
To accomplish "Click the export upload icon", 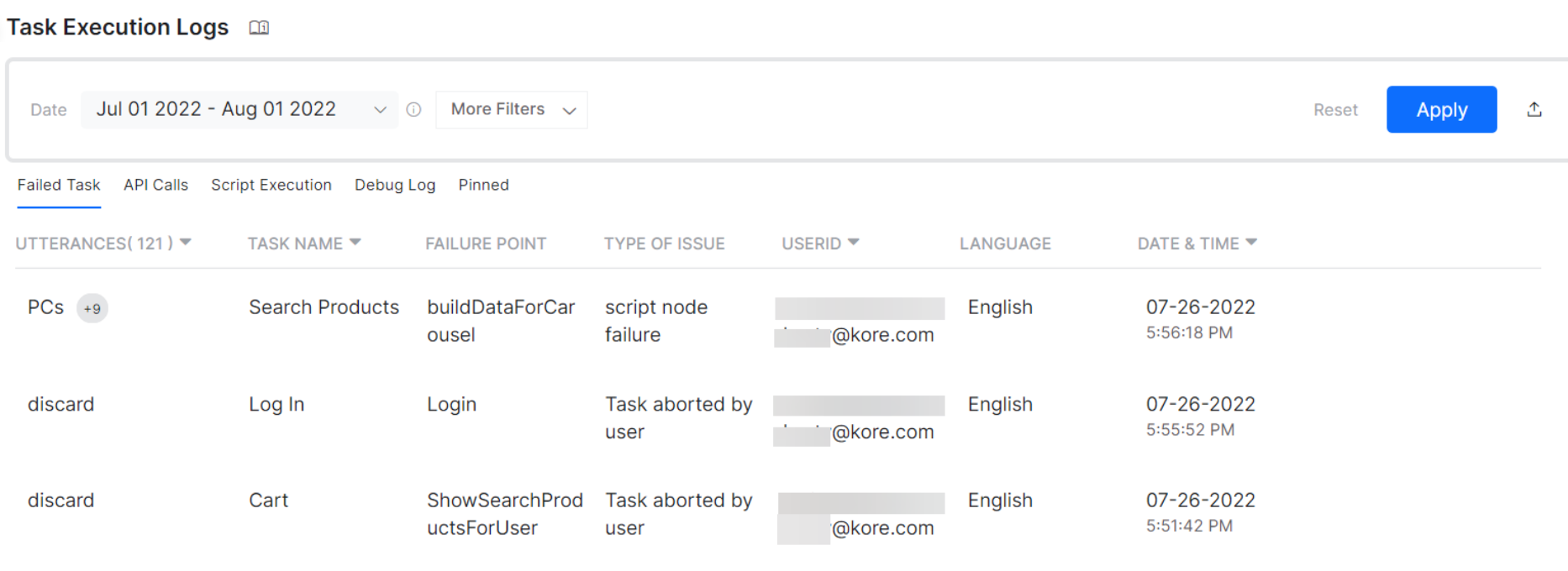I will (x=1534, y=109).
